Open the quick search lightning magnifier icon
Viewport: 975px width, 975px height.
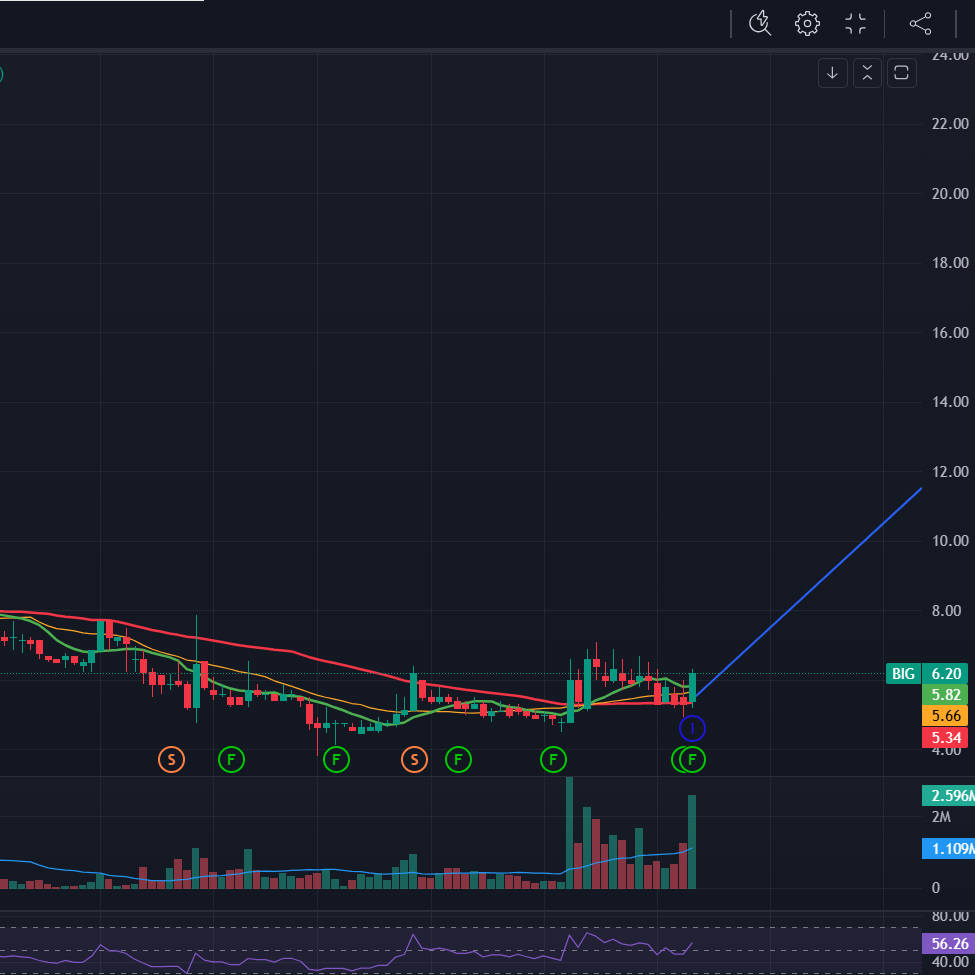[759, 24]
